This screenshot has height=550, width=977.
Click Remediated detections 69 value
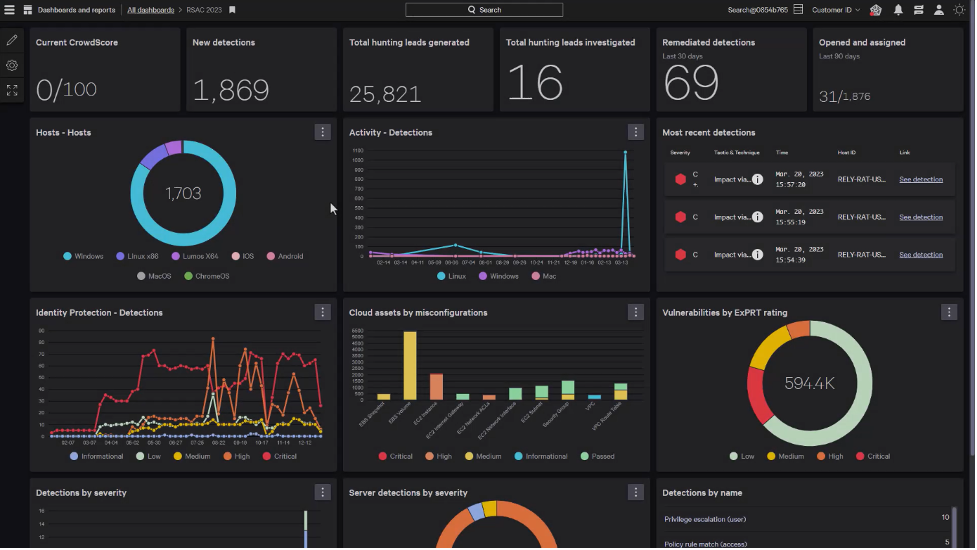(x=691, y=83)
